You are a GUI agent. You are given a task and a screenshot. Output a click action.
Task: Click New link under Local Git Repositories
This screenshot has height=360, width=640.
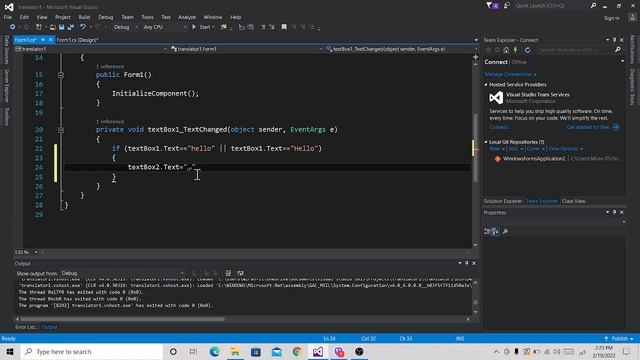495,149
